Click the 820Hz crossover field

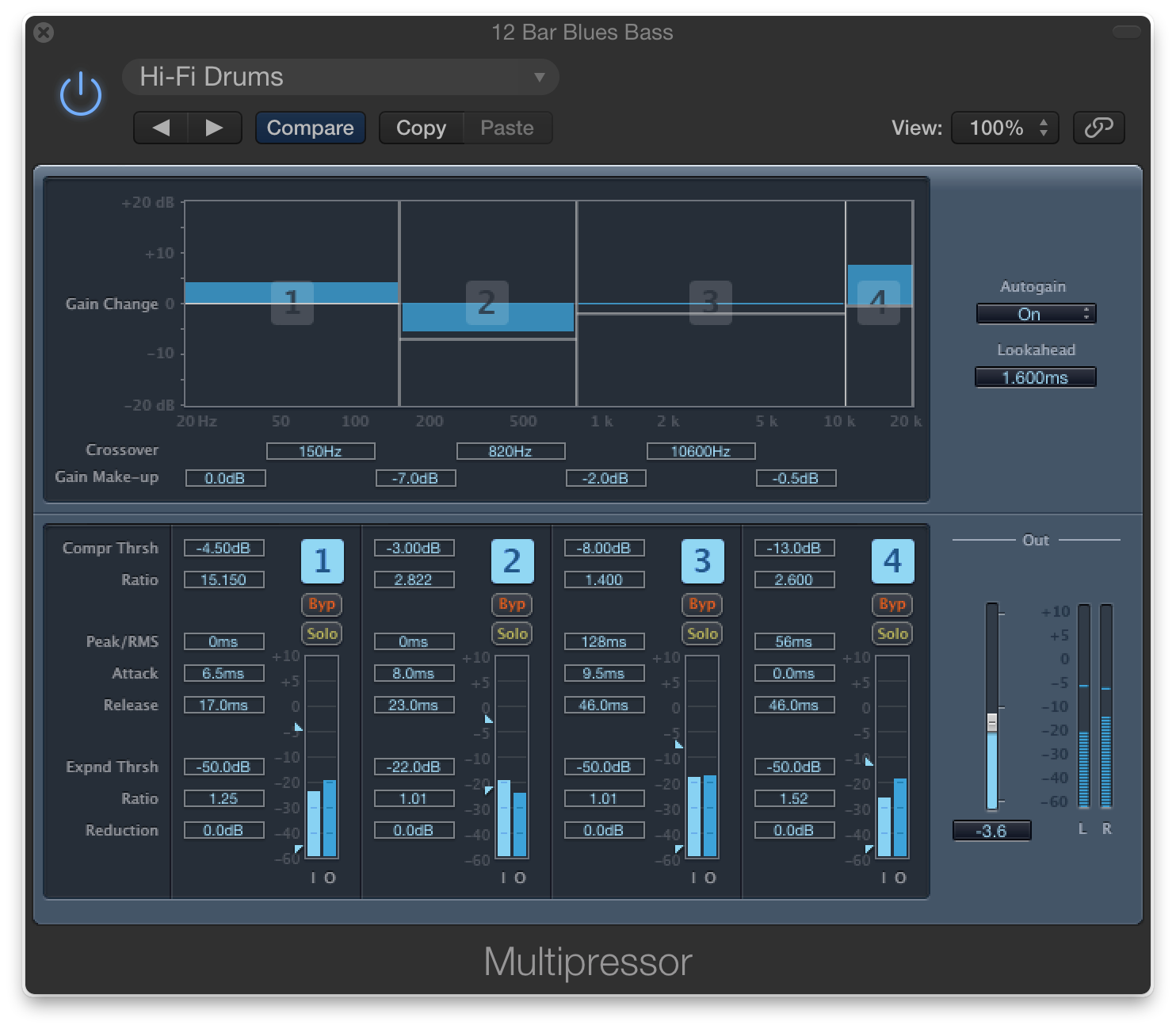[511, 450]
